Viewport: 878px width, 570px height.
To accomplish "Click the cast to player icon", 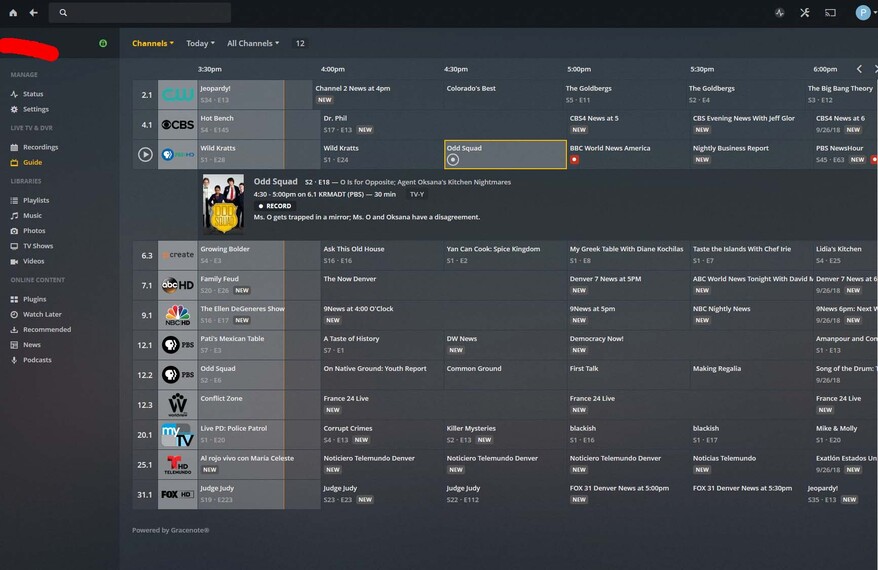I will tap(830, 12).
